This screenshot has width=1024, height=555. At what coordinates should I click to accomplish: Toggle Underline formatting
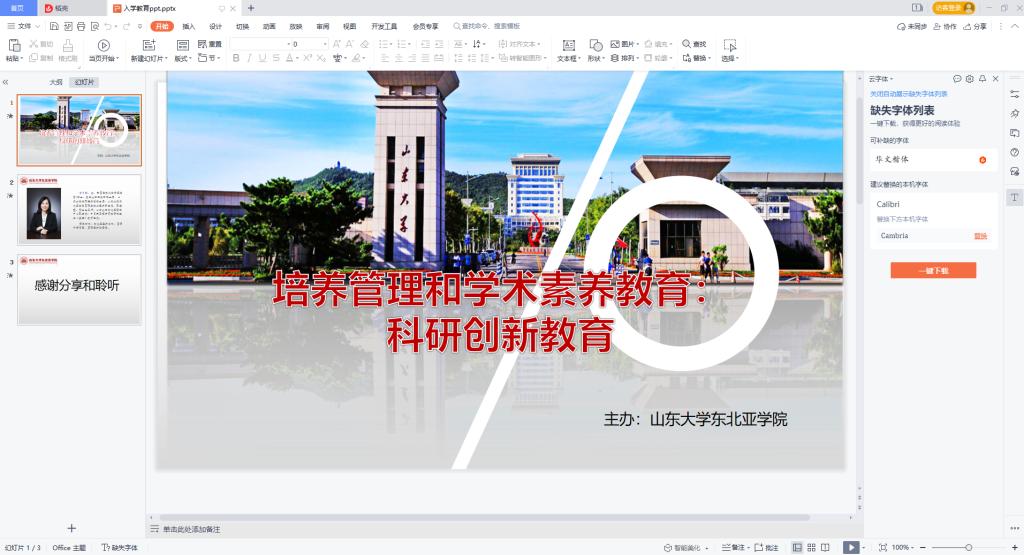click(263, 58)
